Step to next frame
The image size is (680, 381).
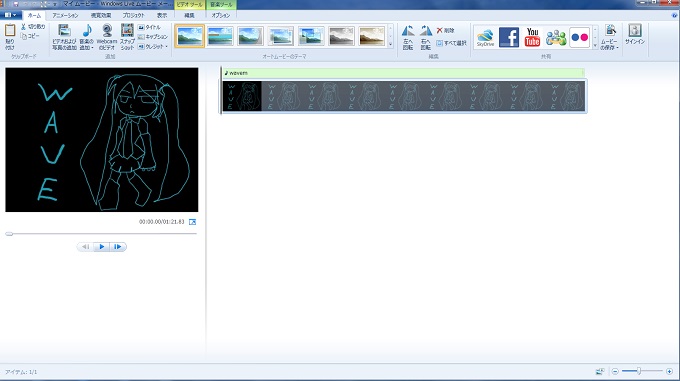tap(118, 247)
